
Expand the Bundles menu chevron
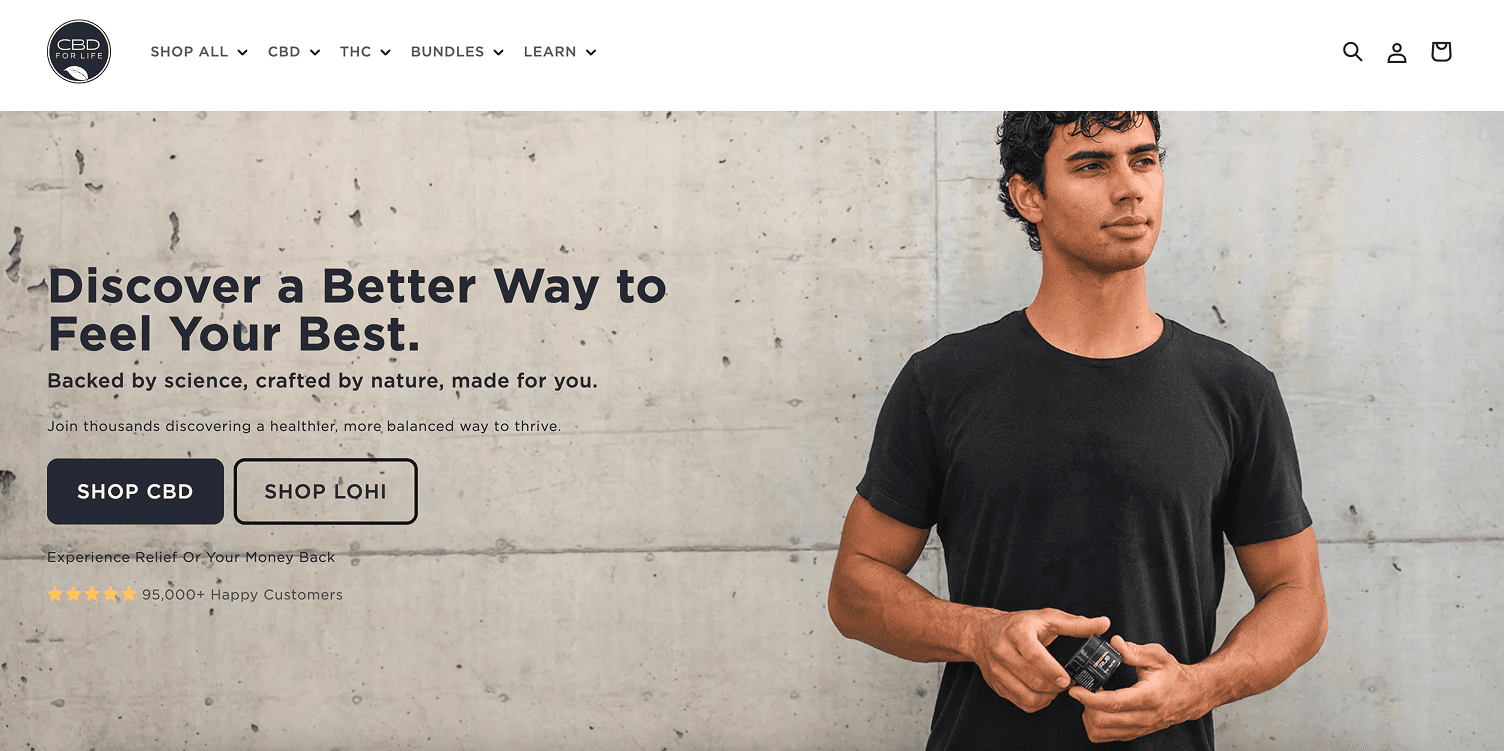(x=498, y=53)
